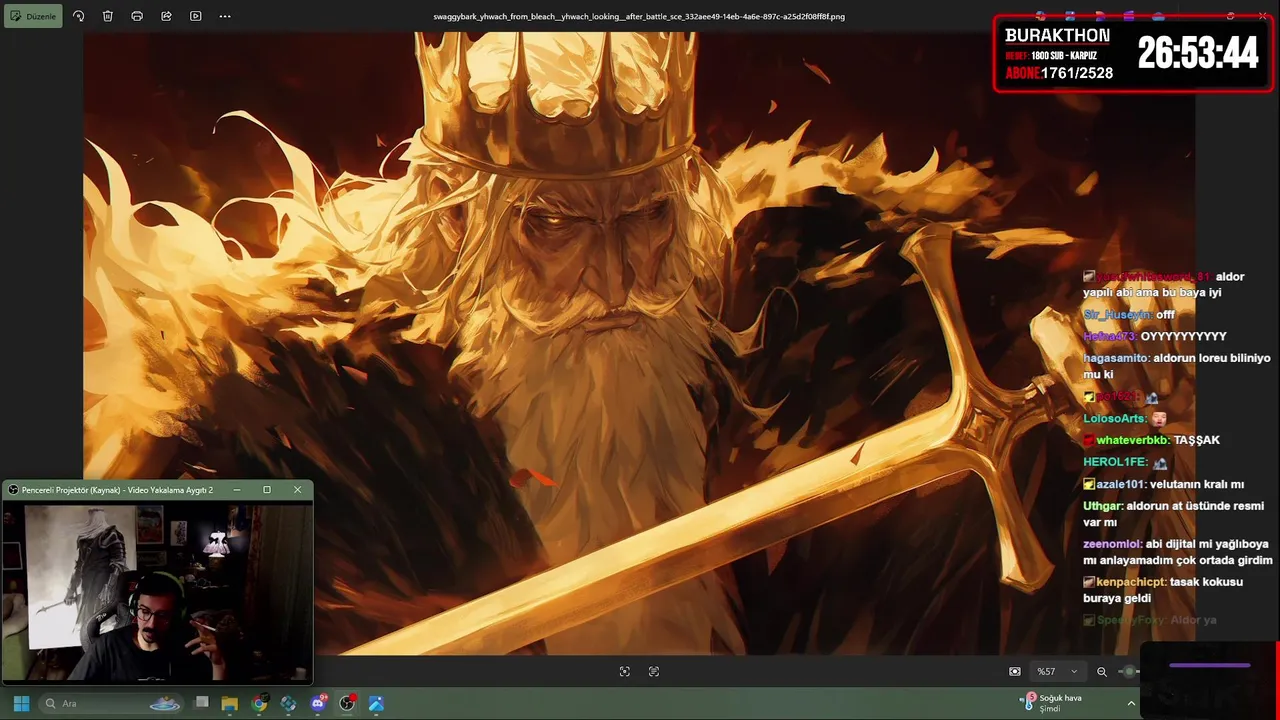Click the 26:53:44 timer in overlay
1280x720 pixels.
(1198, 53)
